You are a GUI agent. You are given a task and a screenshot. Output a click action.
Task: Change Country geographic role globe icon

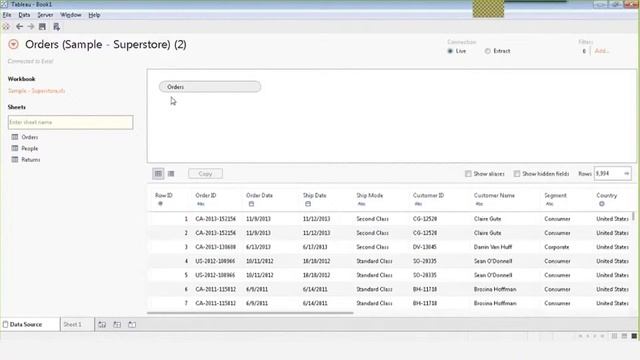(x=602, y=204)
